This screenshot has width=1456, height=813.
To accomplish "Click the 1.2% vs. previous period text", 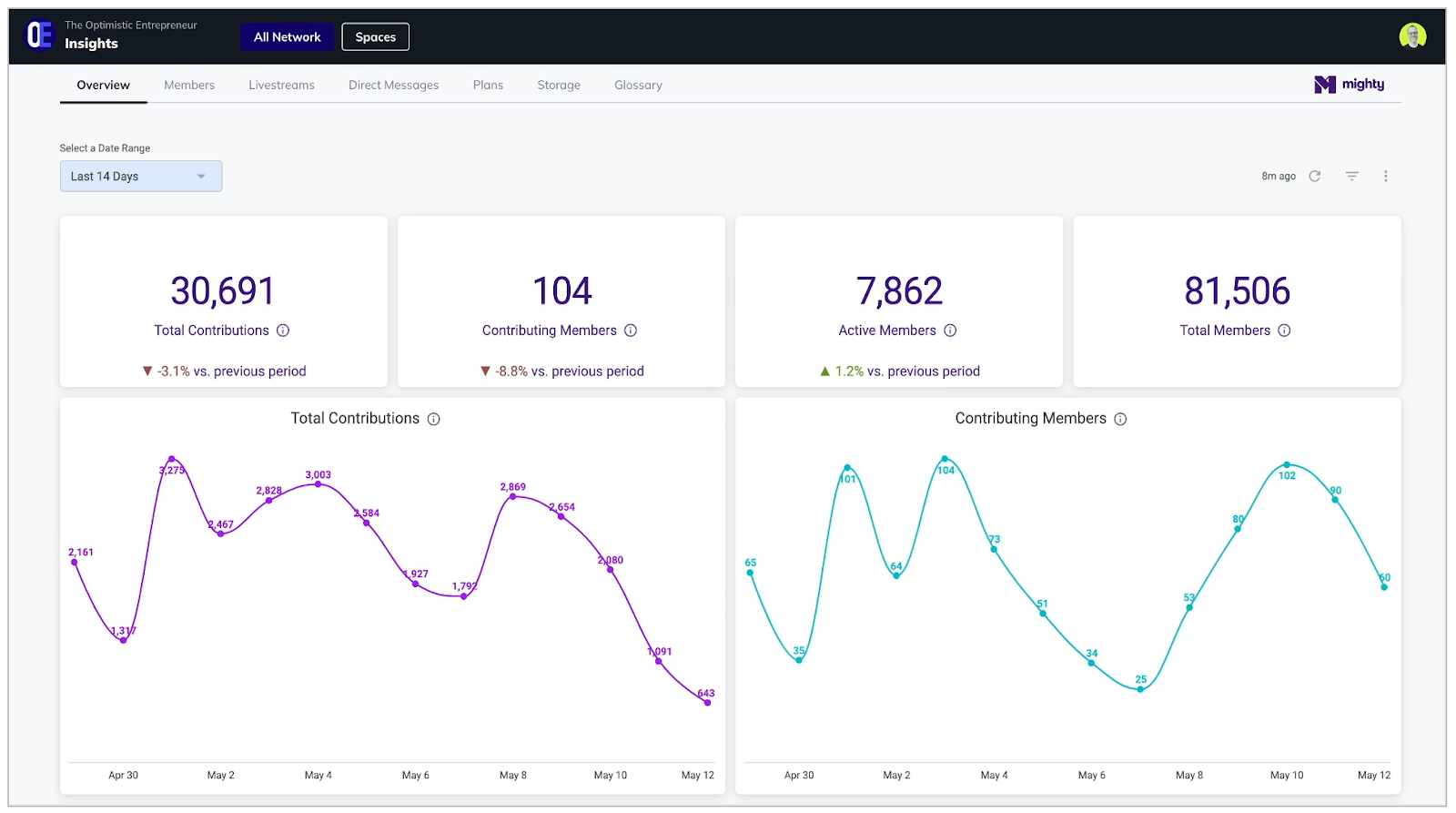I will click(x=900, y=371).
